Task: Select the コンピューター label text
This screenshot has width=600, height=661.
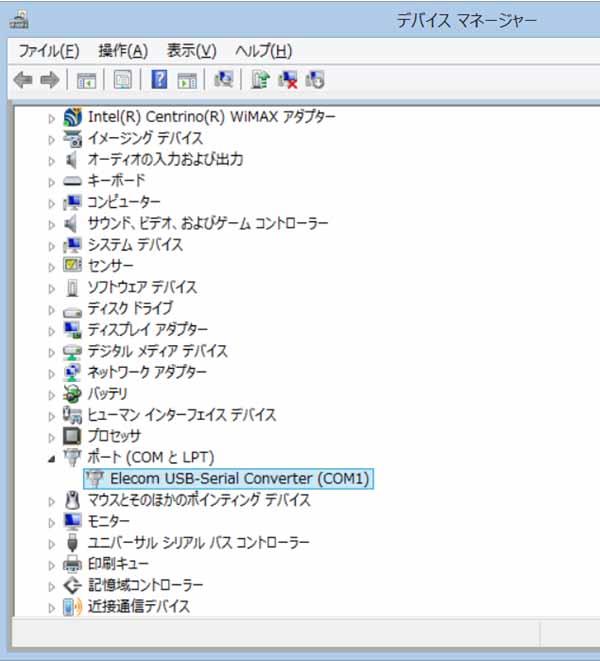Action: (124, 202)
